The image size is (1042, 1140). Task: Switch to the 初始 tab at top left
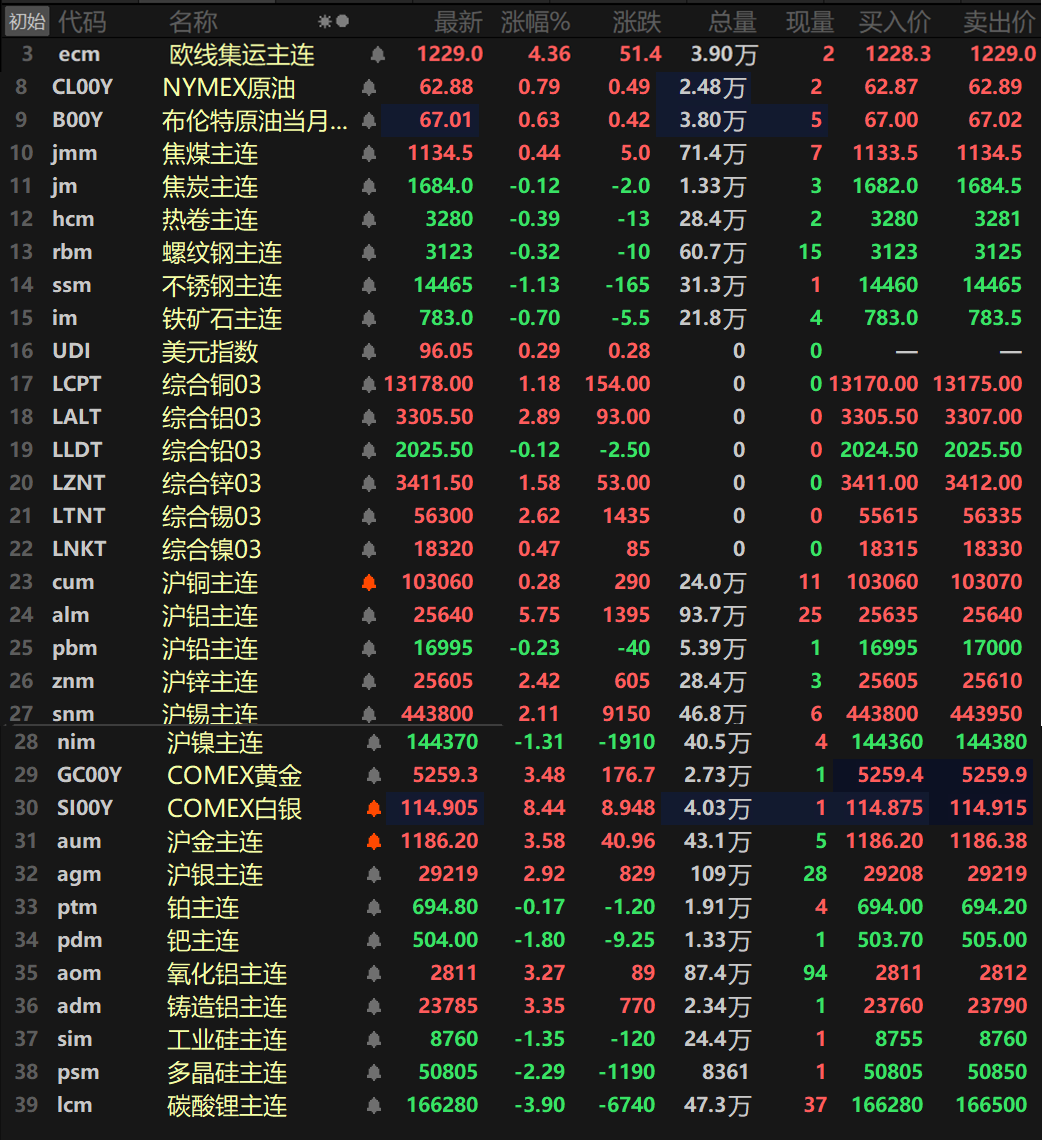[x=27, y=21]
